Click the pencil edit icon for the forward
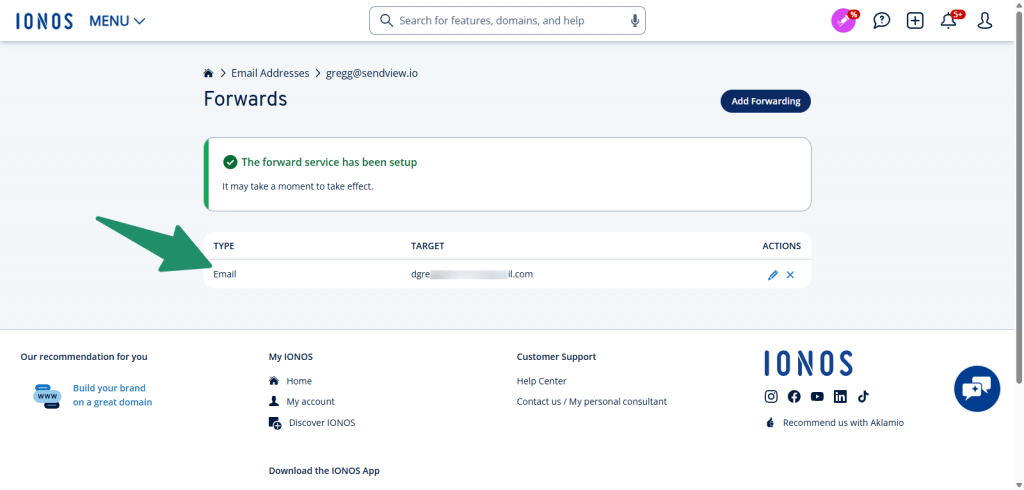The width and height of the screenshot is (1024, 490). coord(772,275)
